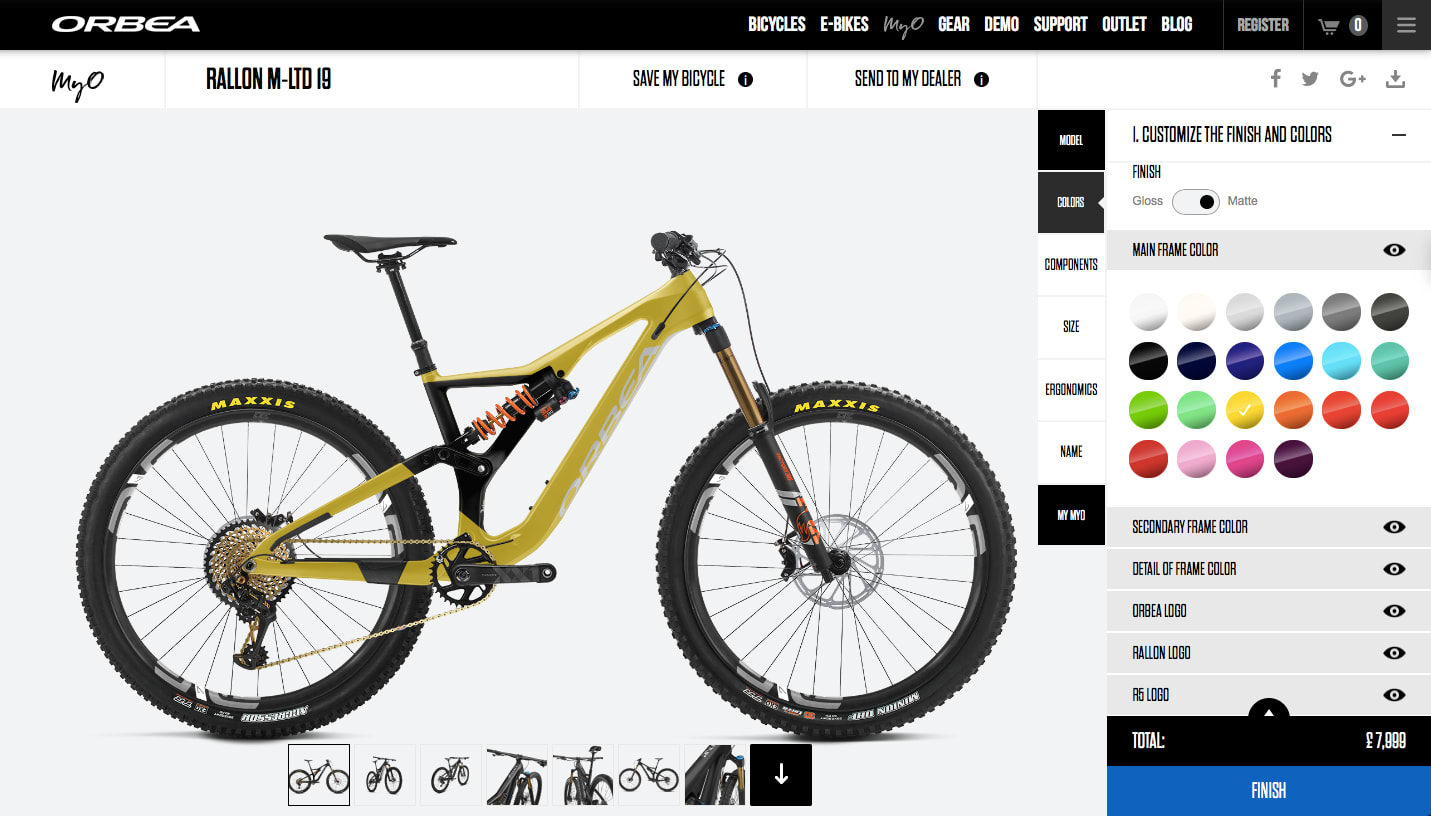Select the second bike view thumbnail
This screenshot has width=1431, height=816.
[385, 775]
